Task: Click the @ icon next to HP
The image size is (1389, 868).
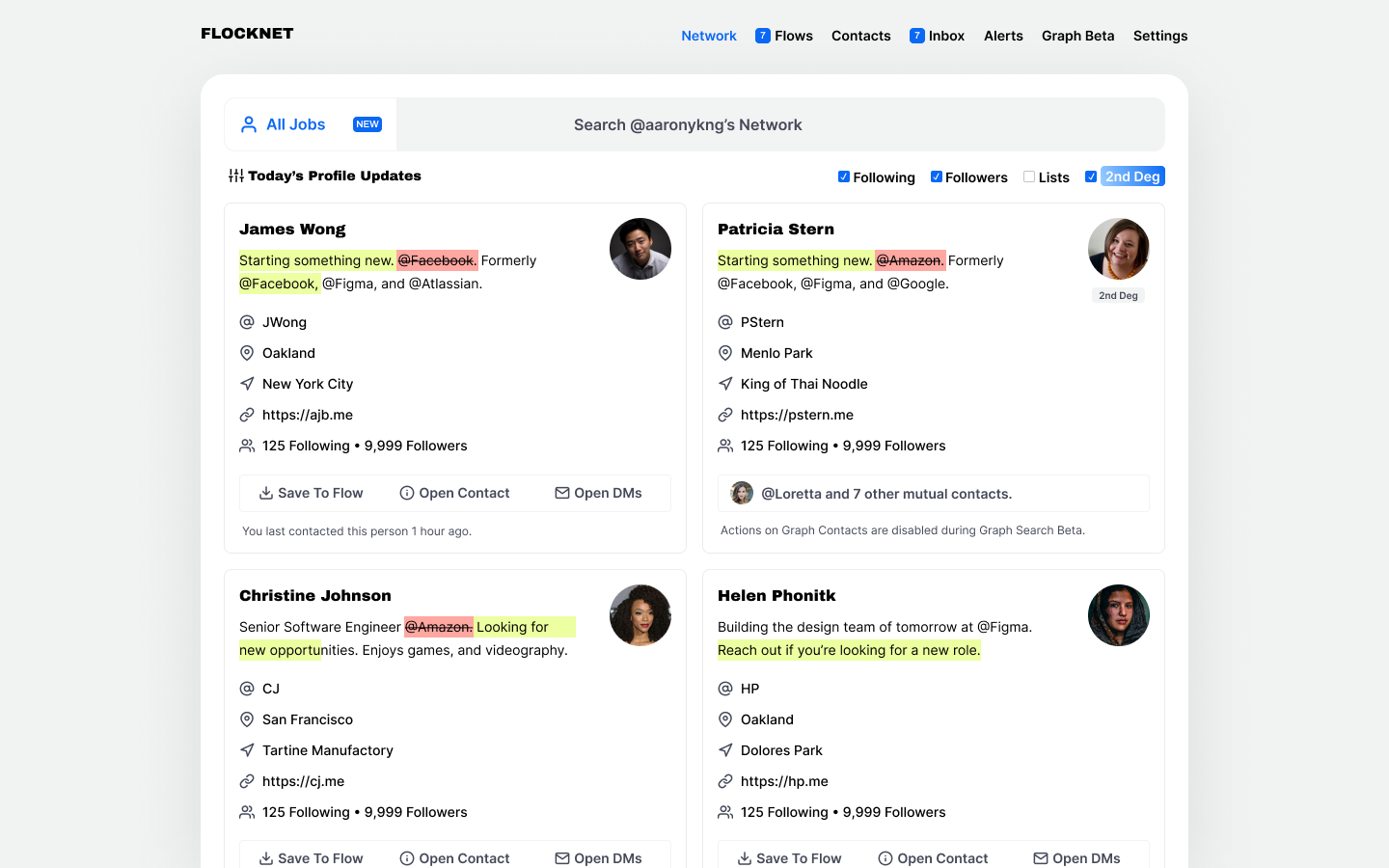Action: pos(725,689)
